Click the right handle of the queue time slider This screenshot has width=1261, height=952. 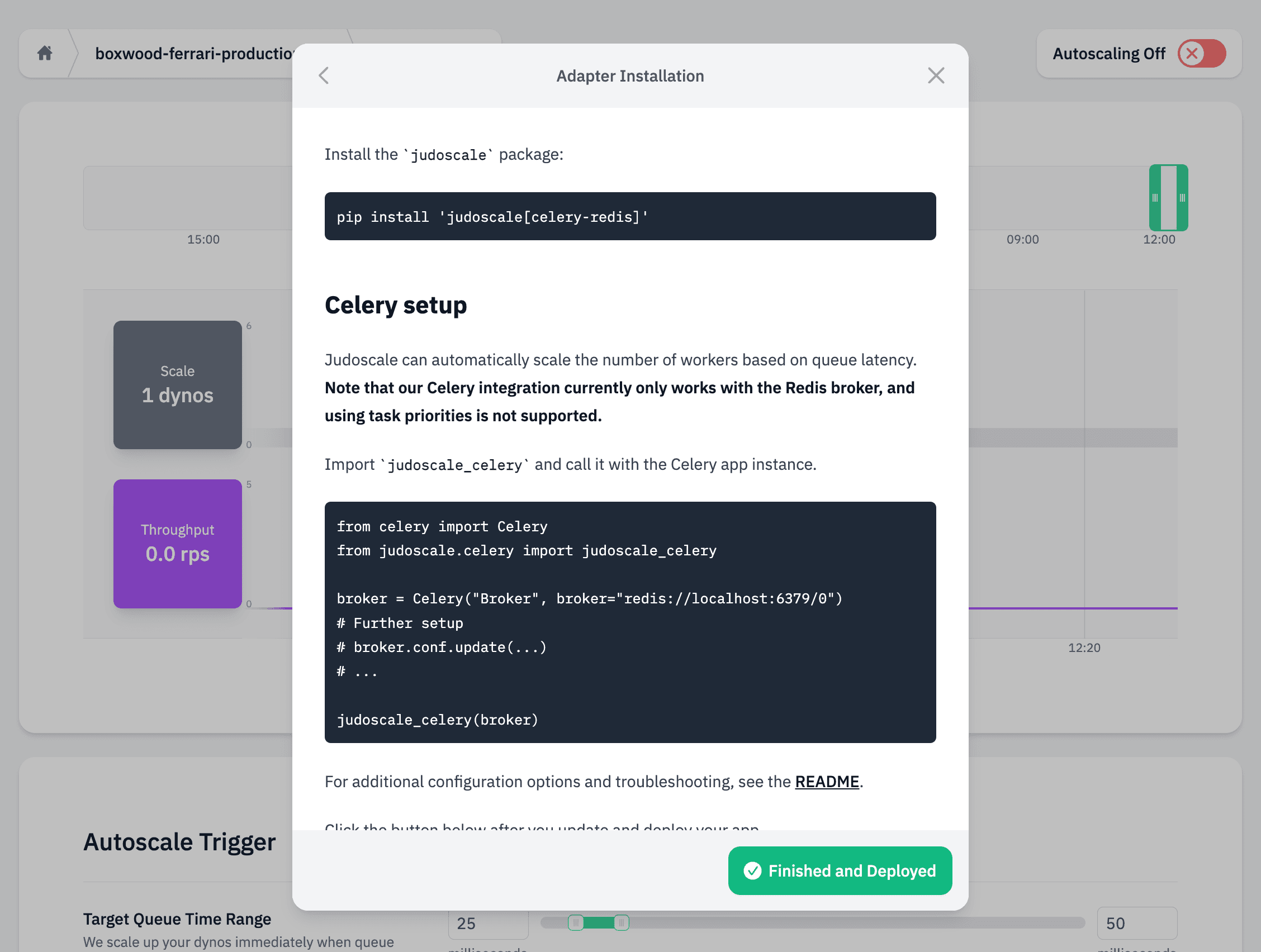coord(621,922)
